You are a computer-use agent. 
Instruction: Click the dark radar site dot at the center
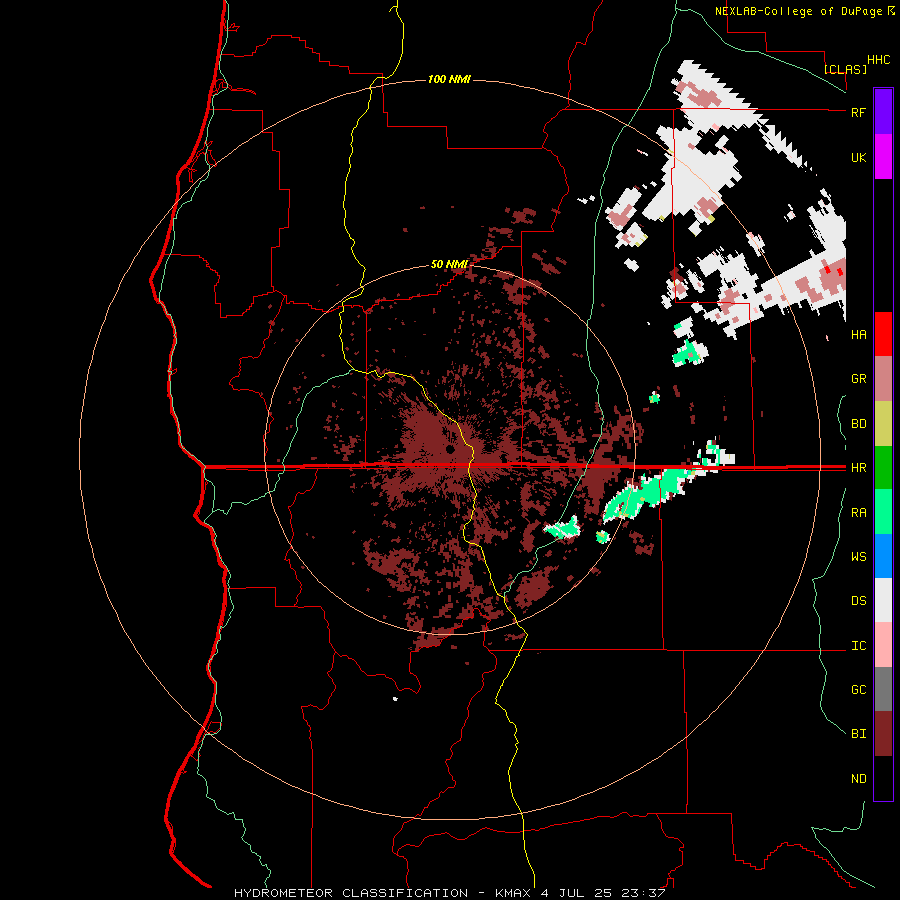click(x=450, y=449)
